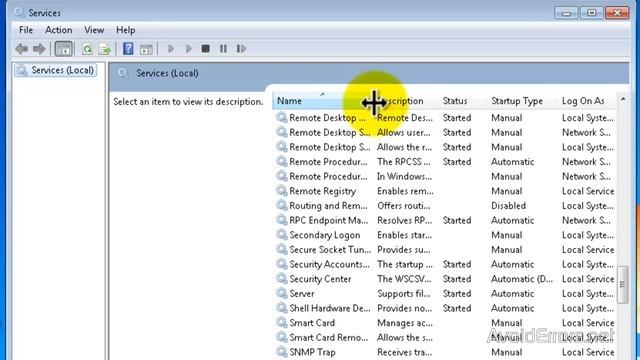
Task: Select the Remote Registry service name
Action: [322, 191]
